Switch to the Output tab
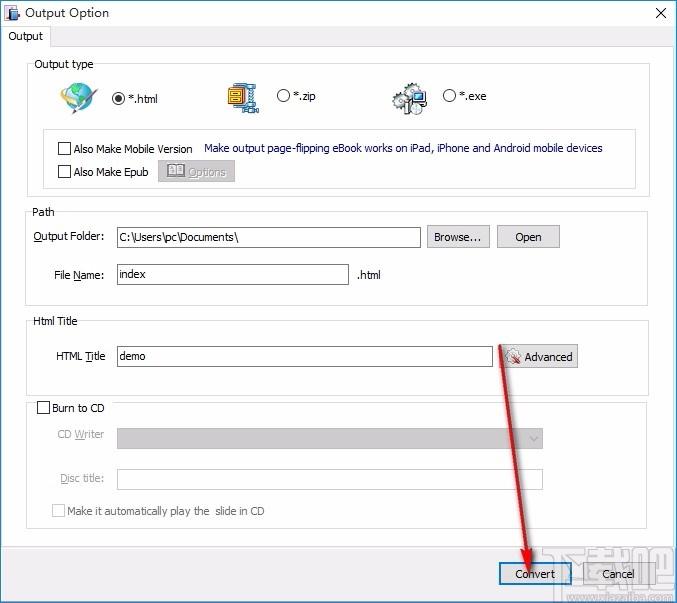Image resolution: width=677 pixels, height=603 pixels. 25,36
